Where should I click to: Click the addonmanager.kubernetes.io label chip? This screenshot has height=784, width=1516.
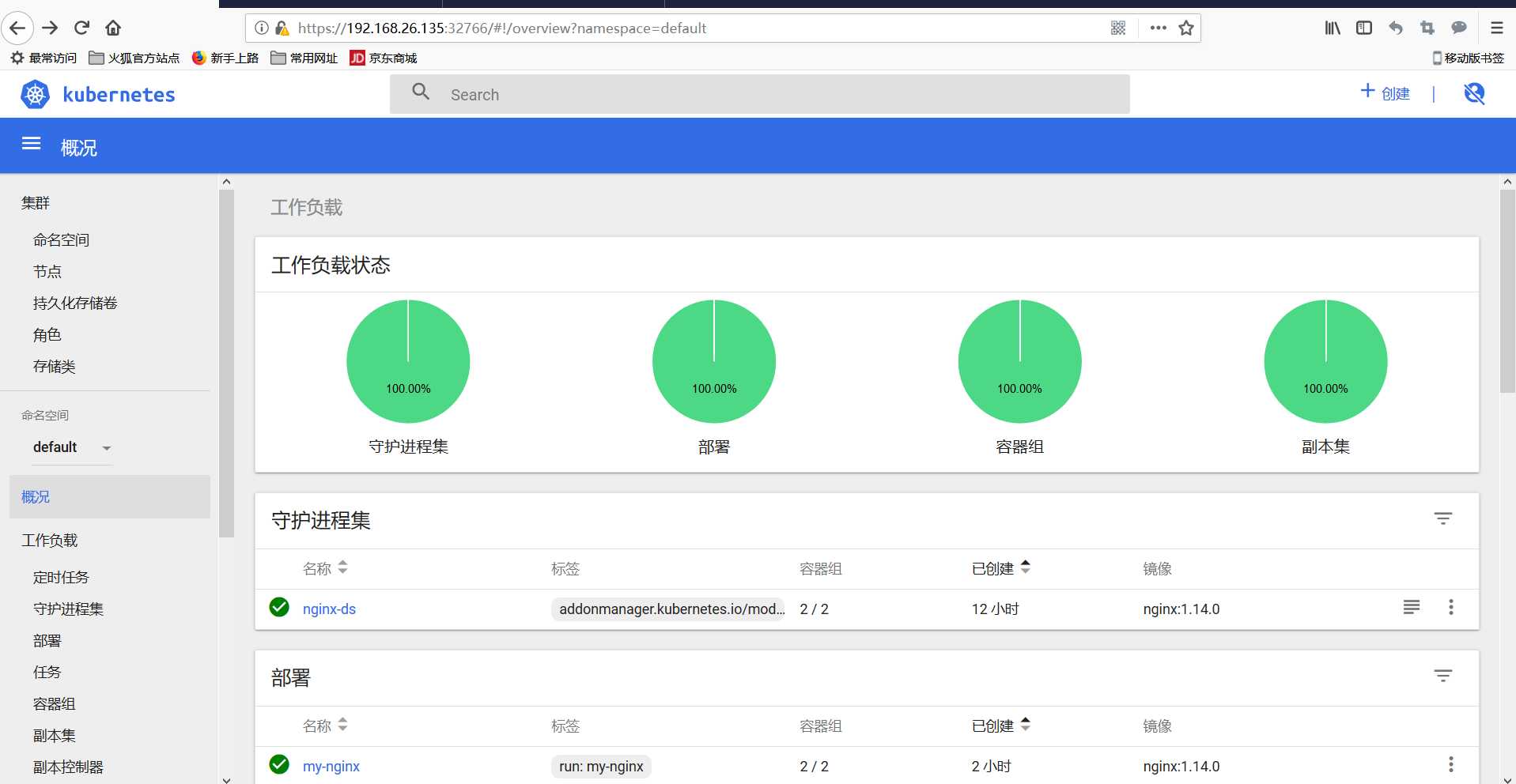point(668,609)
